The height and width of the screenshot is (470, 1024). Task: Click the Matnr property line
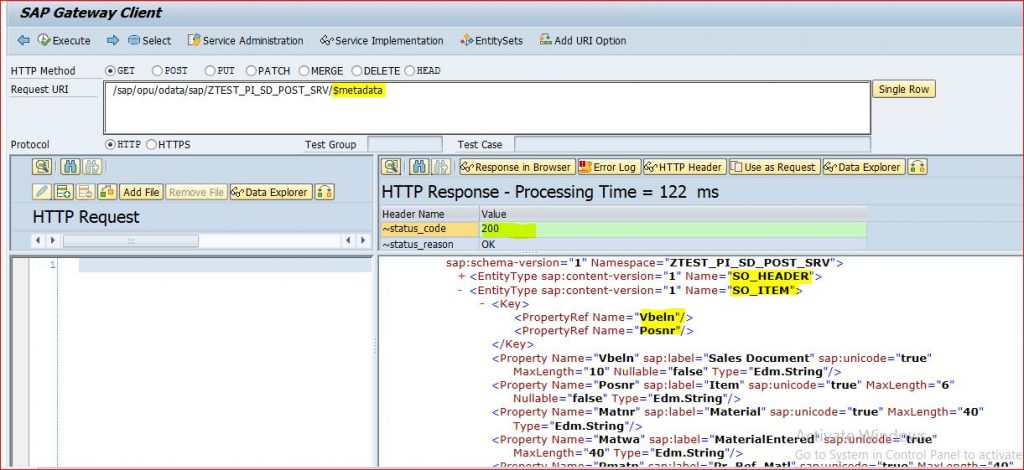[x=737, y=418]
